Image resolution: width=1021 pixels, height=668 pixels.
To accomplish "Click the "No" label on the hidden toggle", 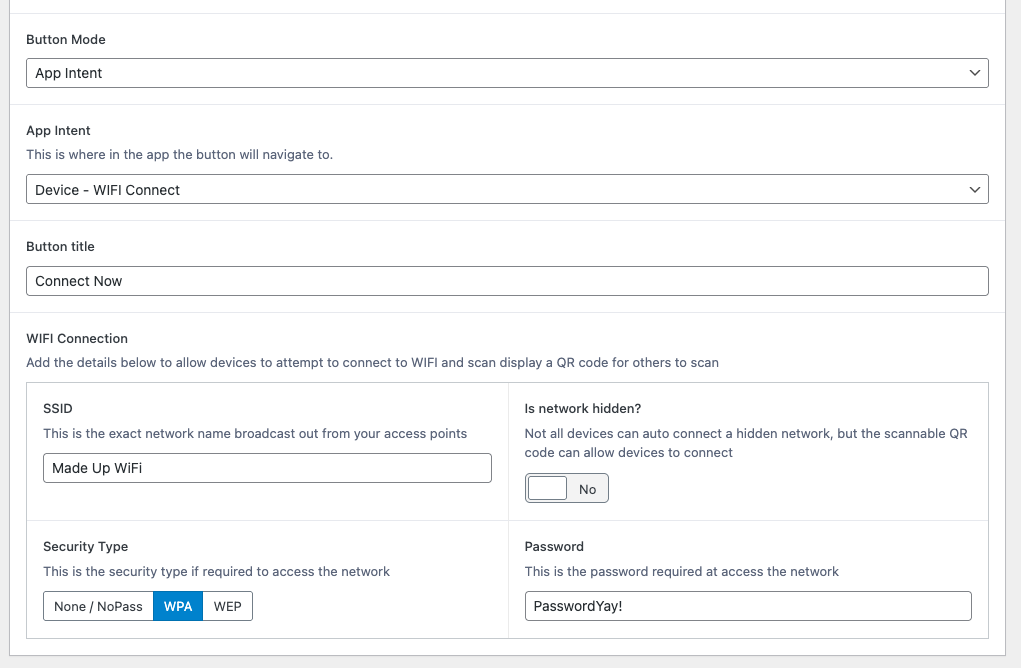I will click(587, 488).
